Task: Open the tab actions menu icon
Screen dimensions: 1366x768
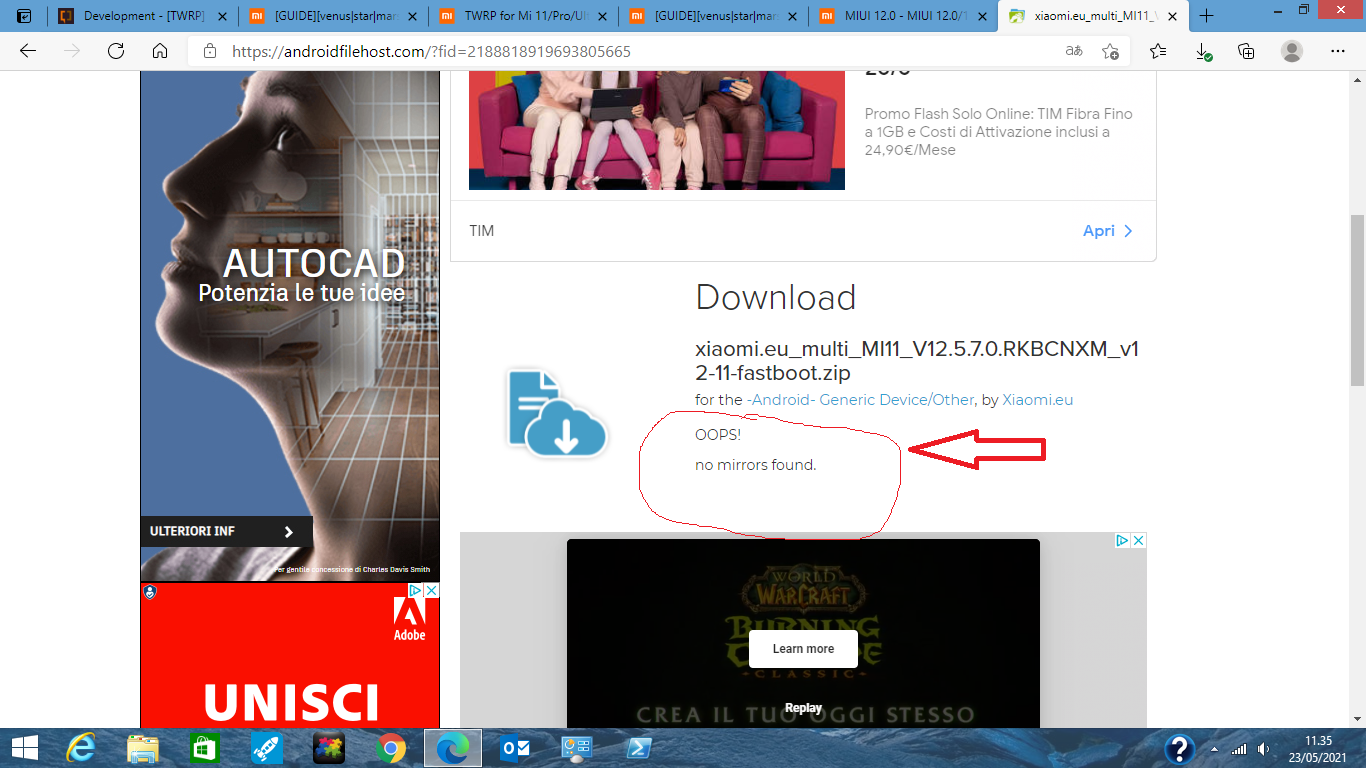Action: [24, 16]
